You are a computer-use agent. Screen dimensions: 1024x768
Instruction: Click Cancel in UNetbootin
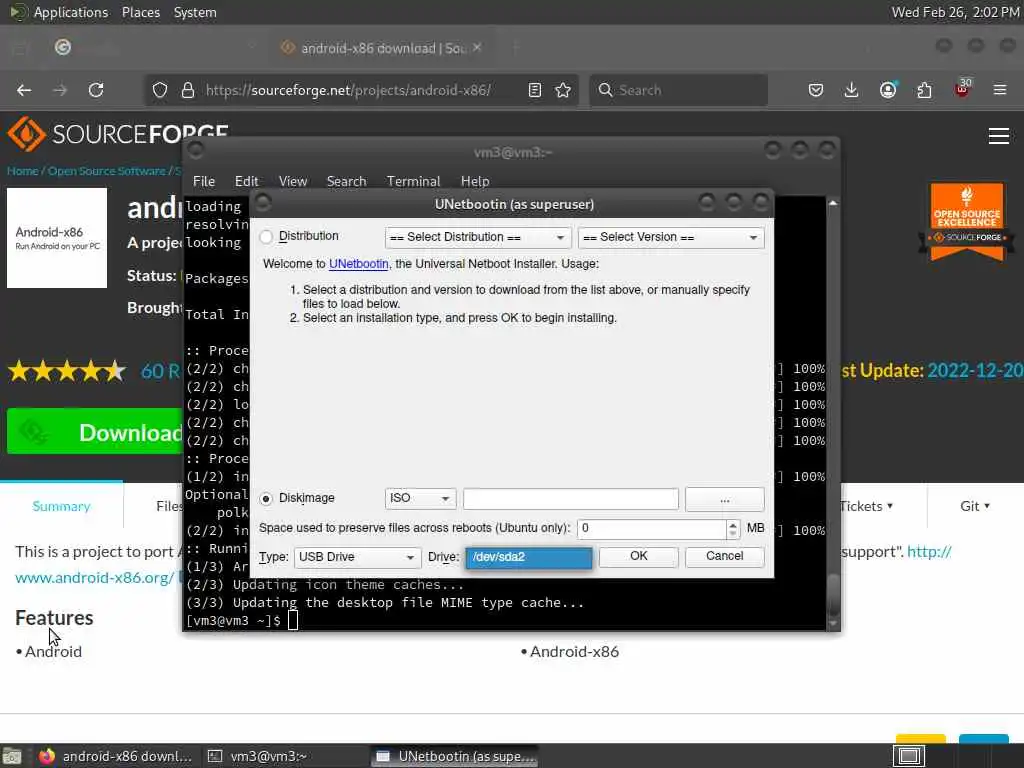(724, 556)
